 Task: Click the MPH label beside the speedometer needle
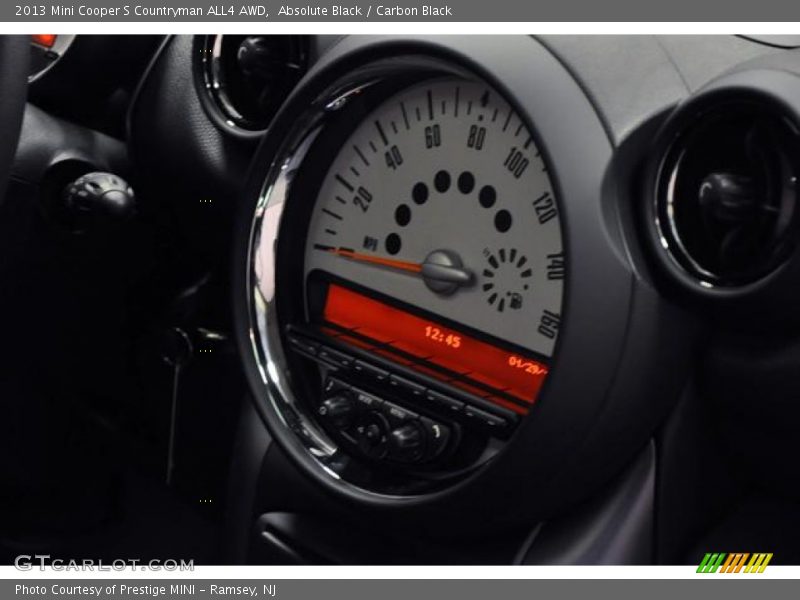point(370,243)
